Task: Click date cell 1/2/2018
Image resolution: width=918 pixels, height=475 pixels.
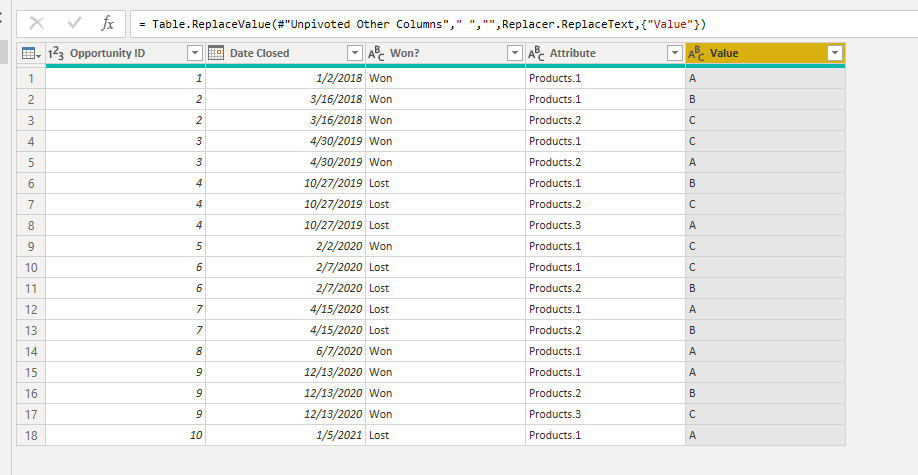Action: tap(286, 78)
